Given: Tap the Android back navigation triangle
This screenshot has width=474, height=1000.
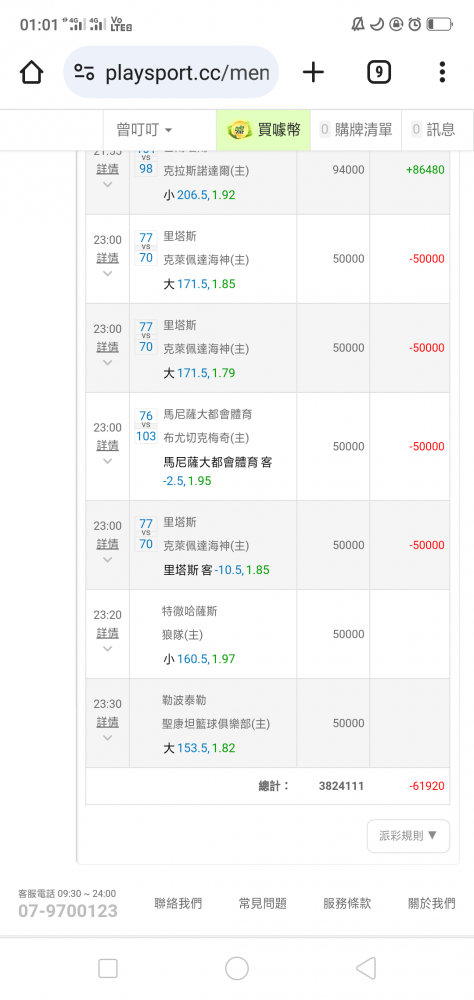Looking at the screenshot, I should 366,968.
